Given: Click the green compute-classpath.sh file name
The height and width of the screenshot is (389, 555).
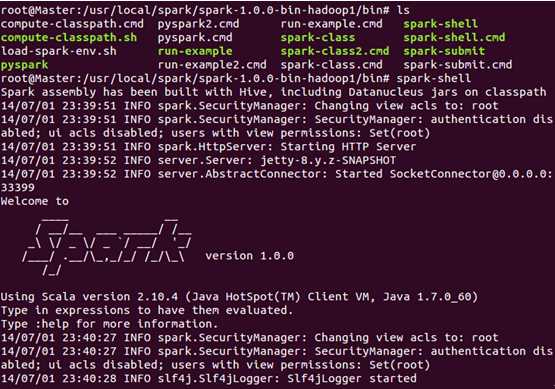Looking at the screenshot, I should [x=69, y=38].
